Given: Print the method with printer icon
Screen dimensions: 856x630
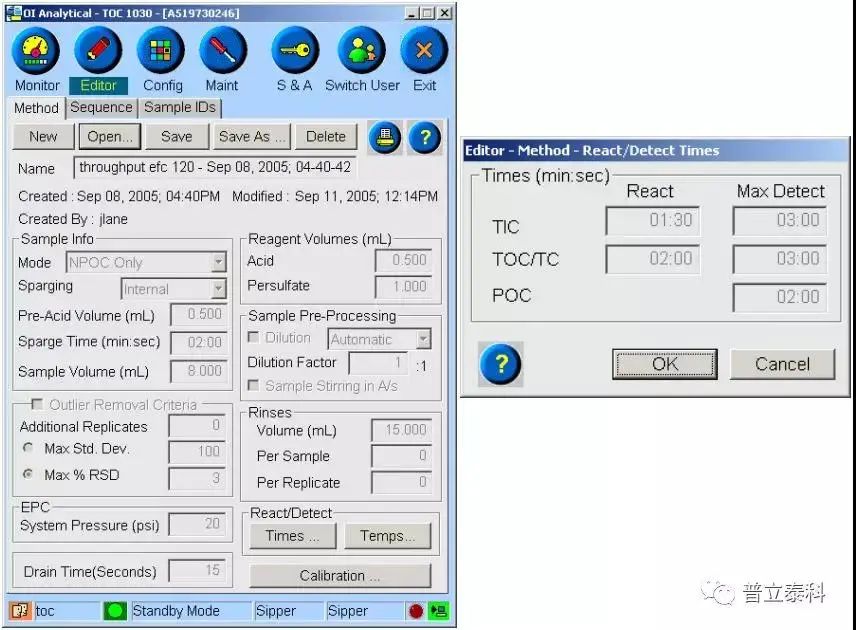Looking at the screenshot, I should pyautogui.click(x=385, y=136).
